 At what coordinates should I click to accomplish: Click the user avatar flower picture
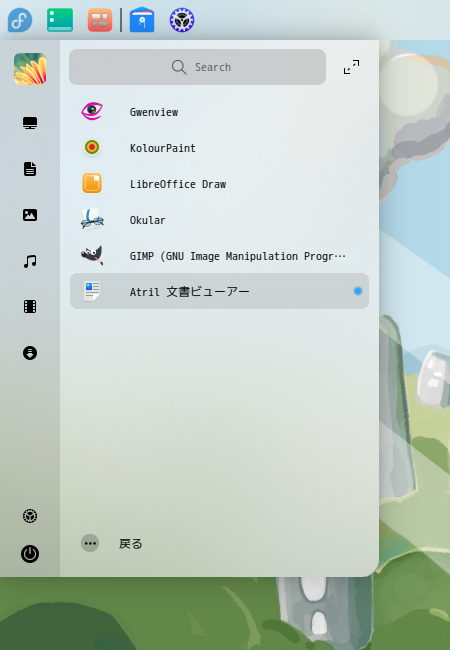tap(30, 69)
